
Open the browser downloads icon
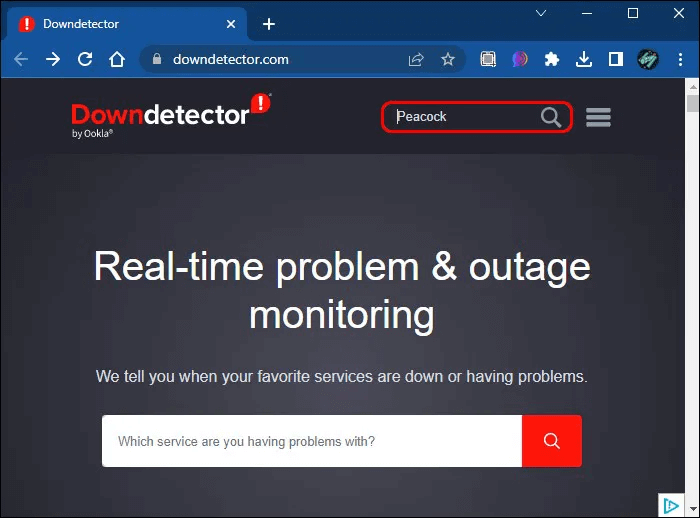583,59
